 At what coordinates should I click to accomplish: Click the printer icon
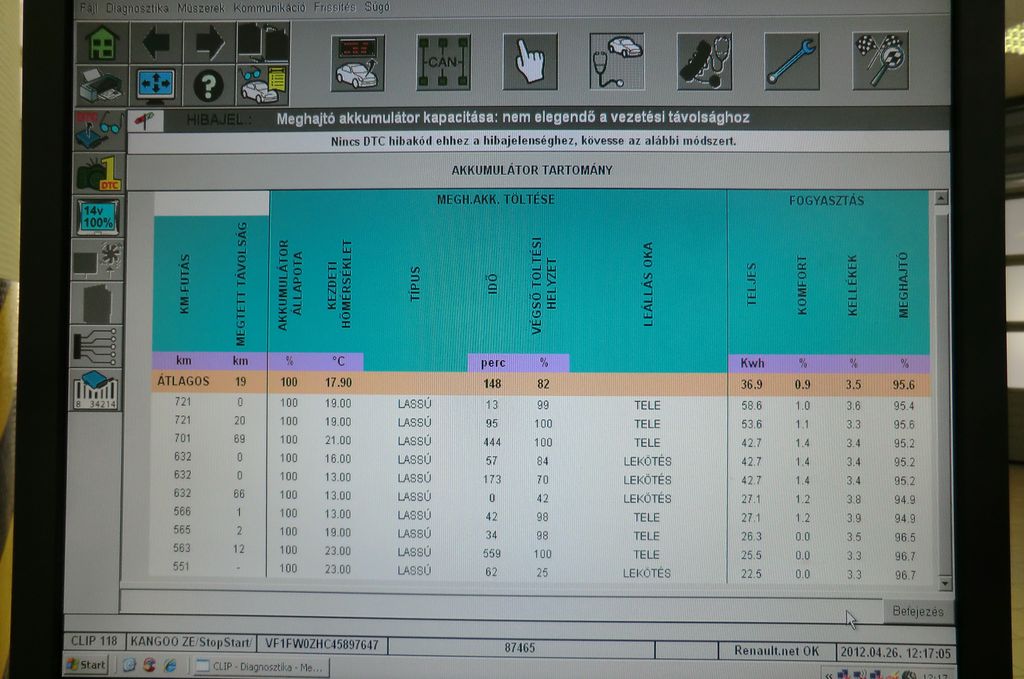(x=101, y=86)
